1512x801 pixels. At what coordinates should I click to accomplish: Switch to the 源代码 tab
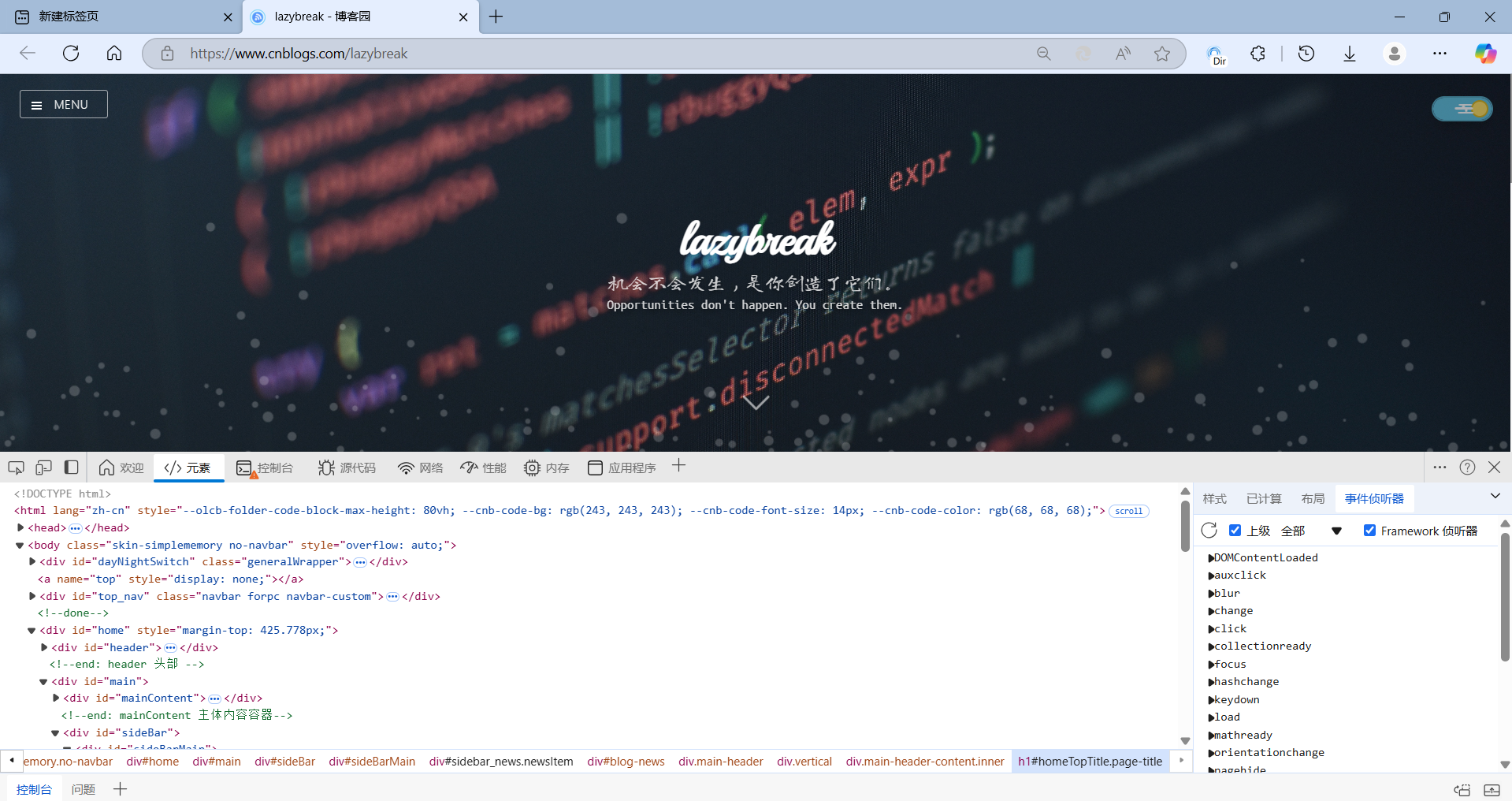point(347,468)
